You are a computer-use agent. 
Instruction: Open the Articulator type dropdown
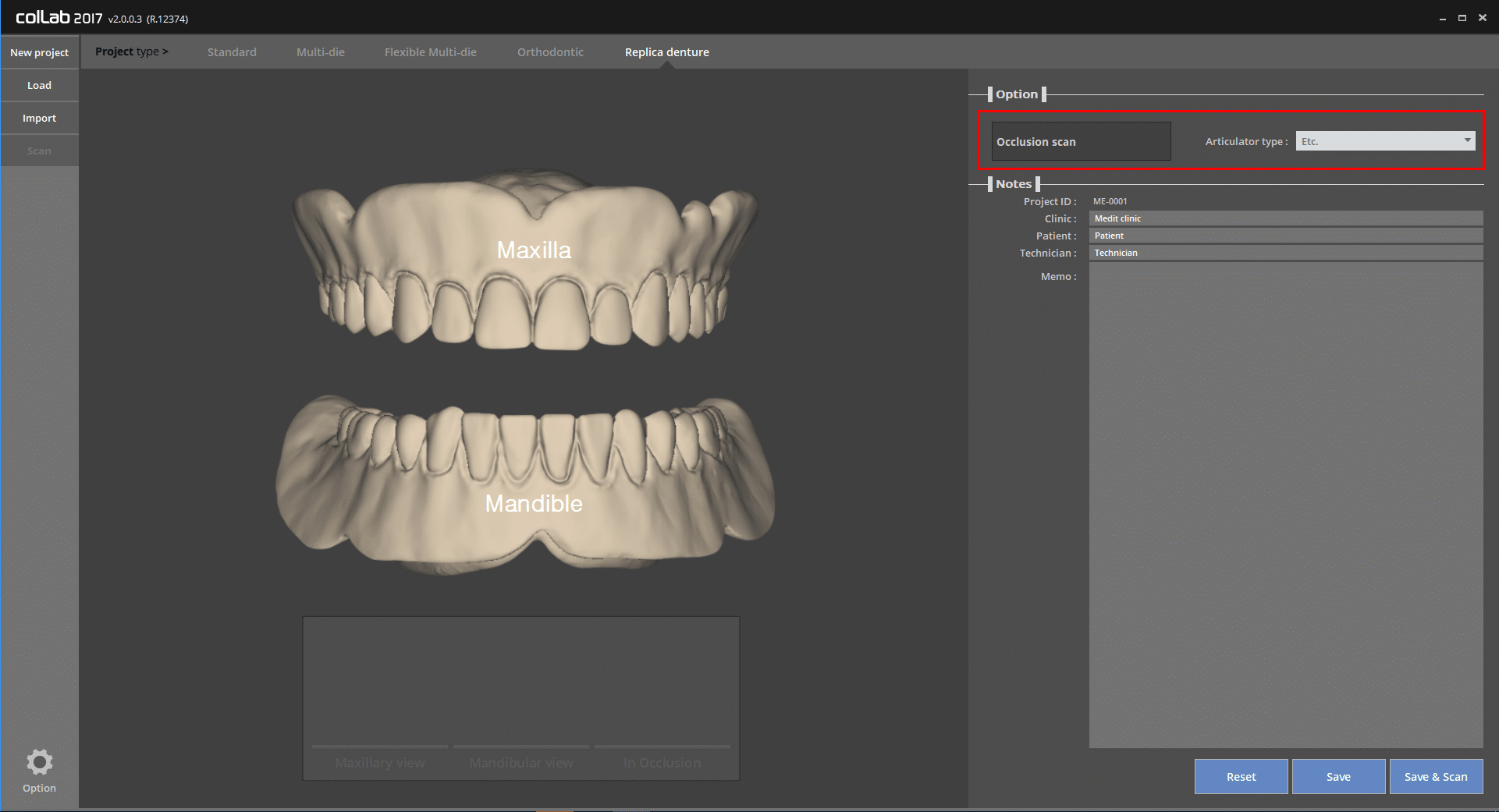(x=1384, y=141)
